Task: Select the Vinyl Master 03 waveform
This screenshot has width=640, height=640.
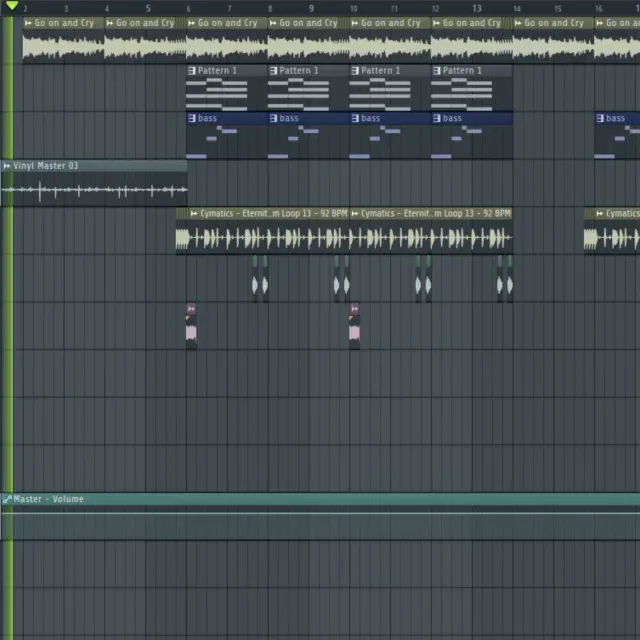Action: 94,190
